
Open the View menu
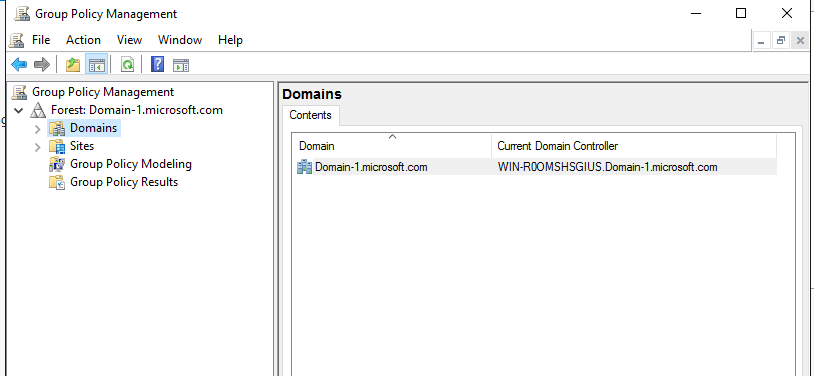point(129,40)
